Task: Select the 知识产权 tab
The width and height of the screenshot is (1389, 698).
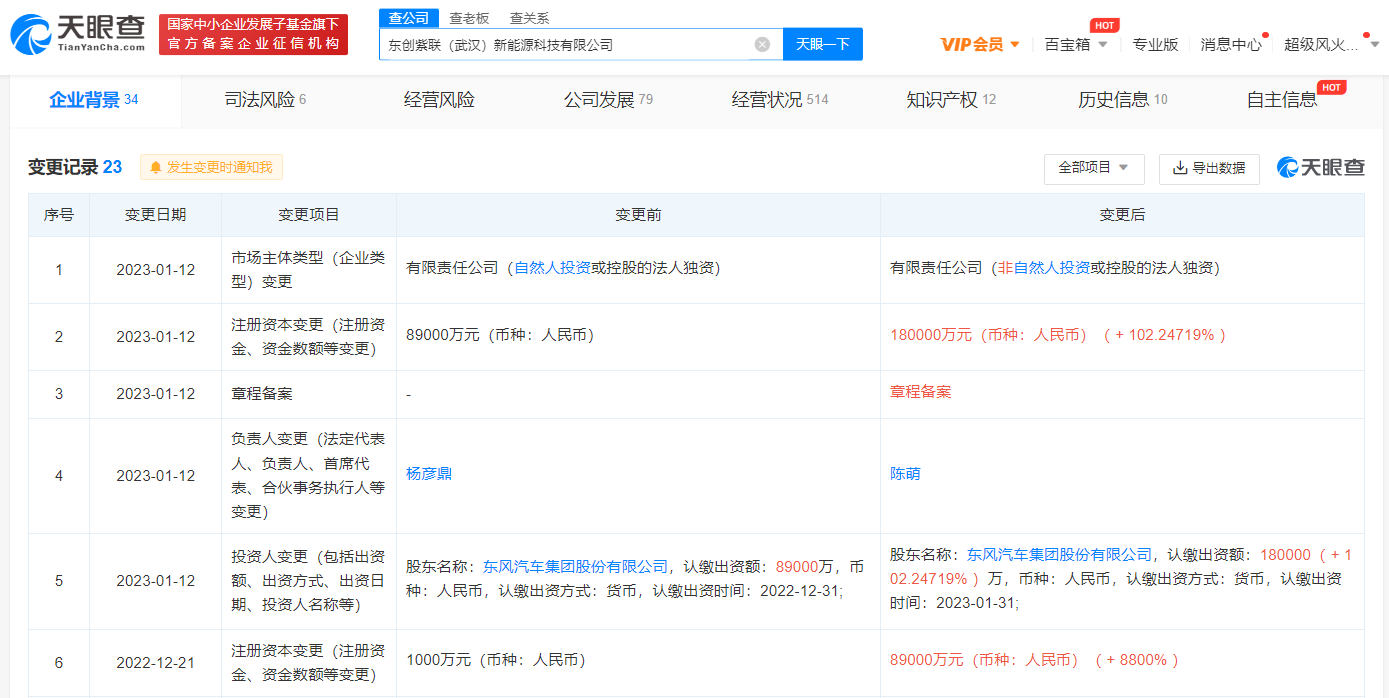Action: (x=951, y=100)
